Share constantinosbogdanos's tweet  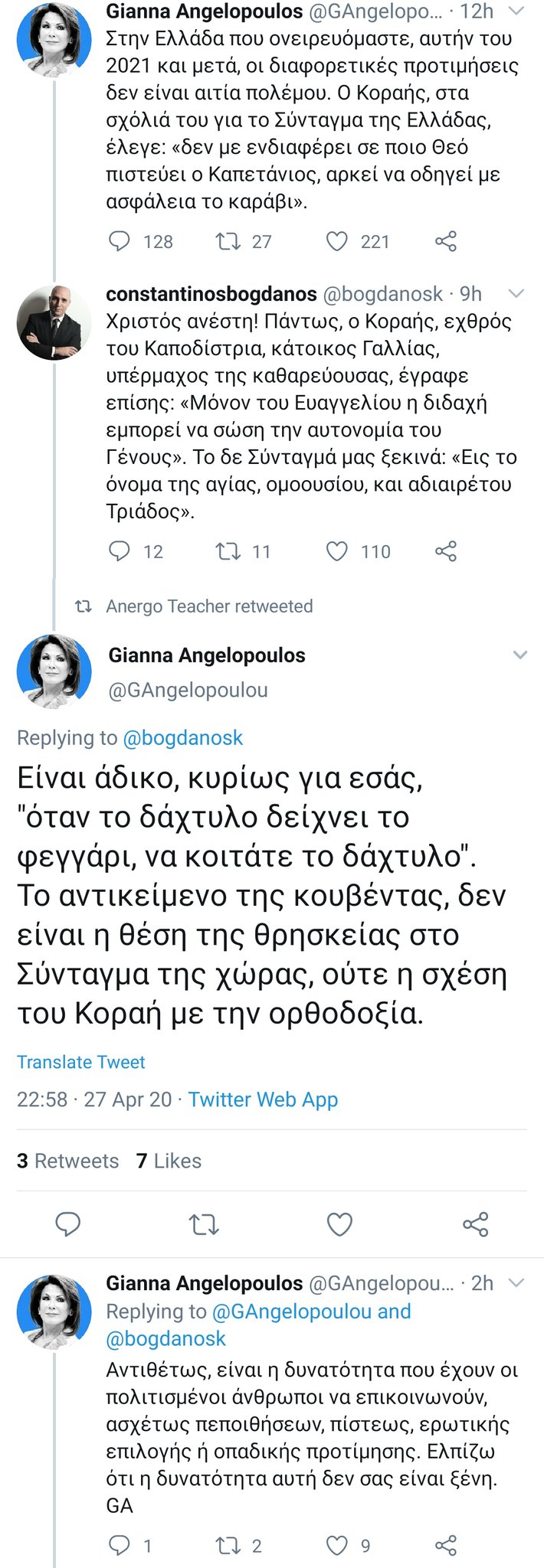coord(446,551)
